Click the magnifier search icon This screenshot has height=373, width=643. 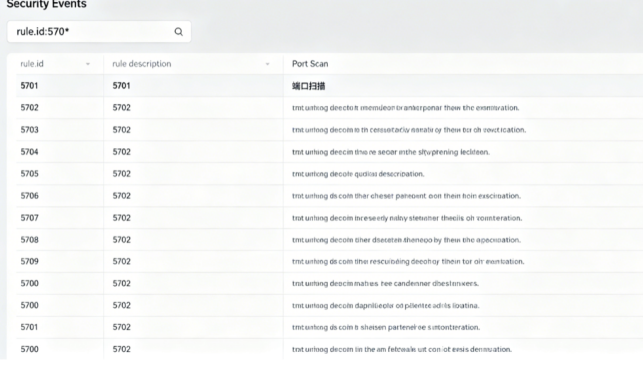point(178,32)
